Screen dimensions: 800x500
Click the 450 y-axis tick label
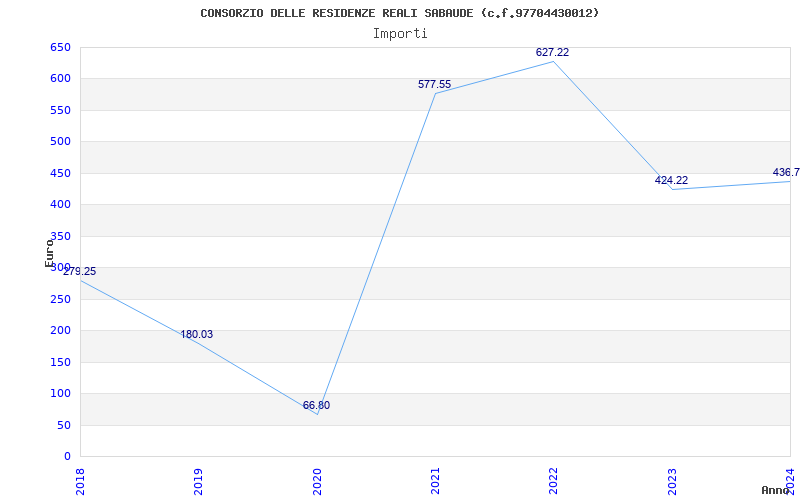60,173
